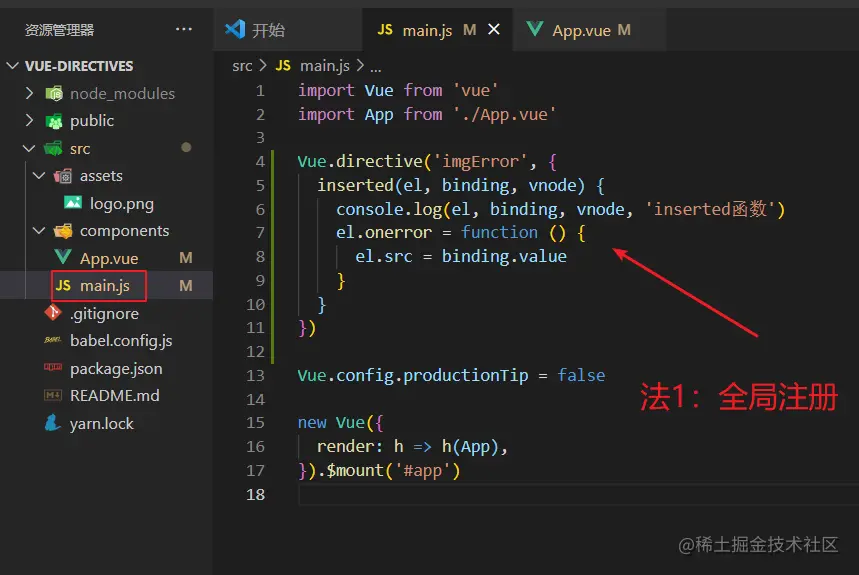Place cursor on empty line 18
The height and width of the screenshot is (575, 859).
click(x=579, y=494)
